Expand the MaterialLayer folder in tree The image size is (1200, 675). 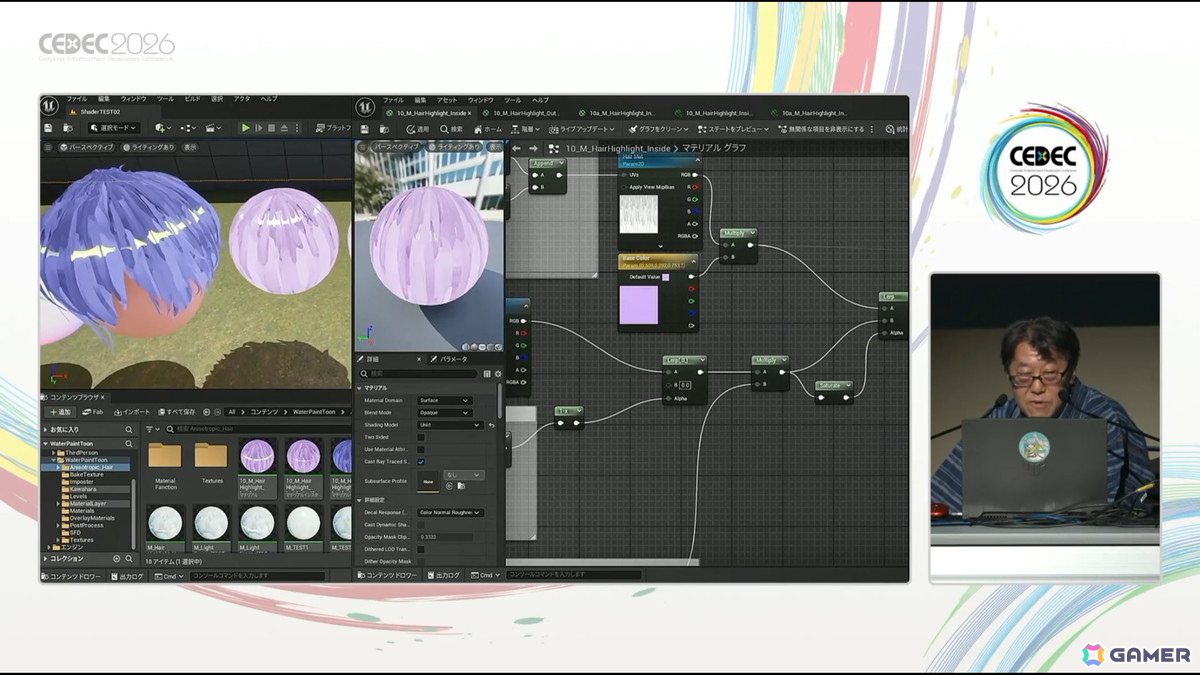(58, 503)
